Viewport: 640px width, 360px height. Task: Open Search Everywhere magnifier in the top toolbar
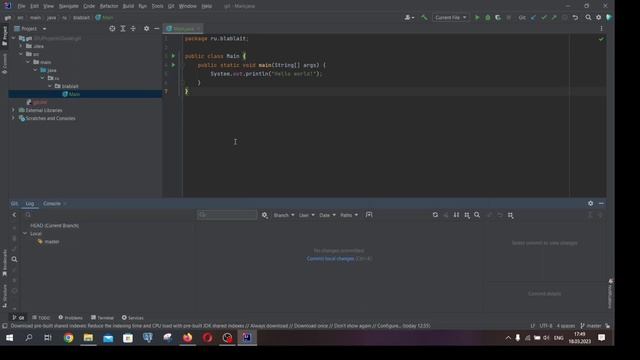(588, 18)
